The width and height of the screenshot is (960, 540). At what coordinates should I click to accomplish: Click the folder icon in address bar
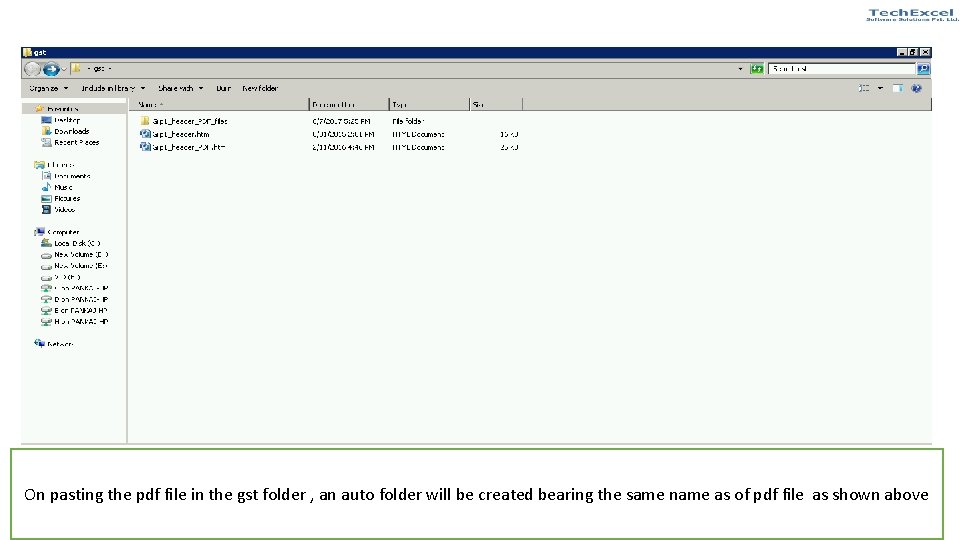click(76, 69)
